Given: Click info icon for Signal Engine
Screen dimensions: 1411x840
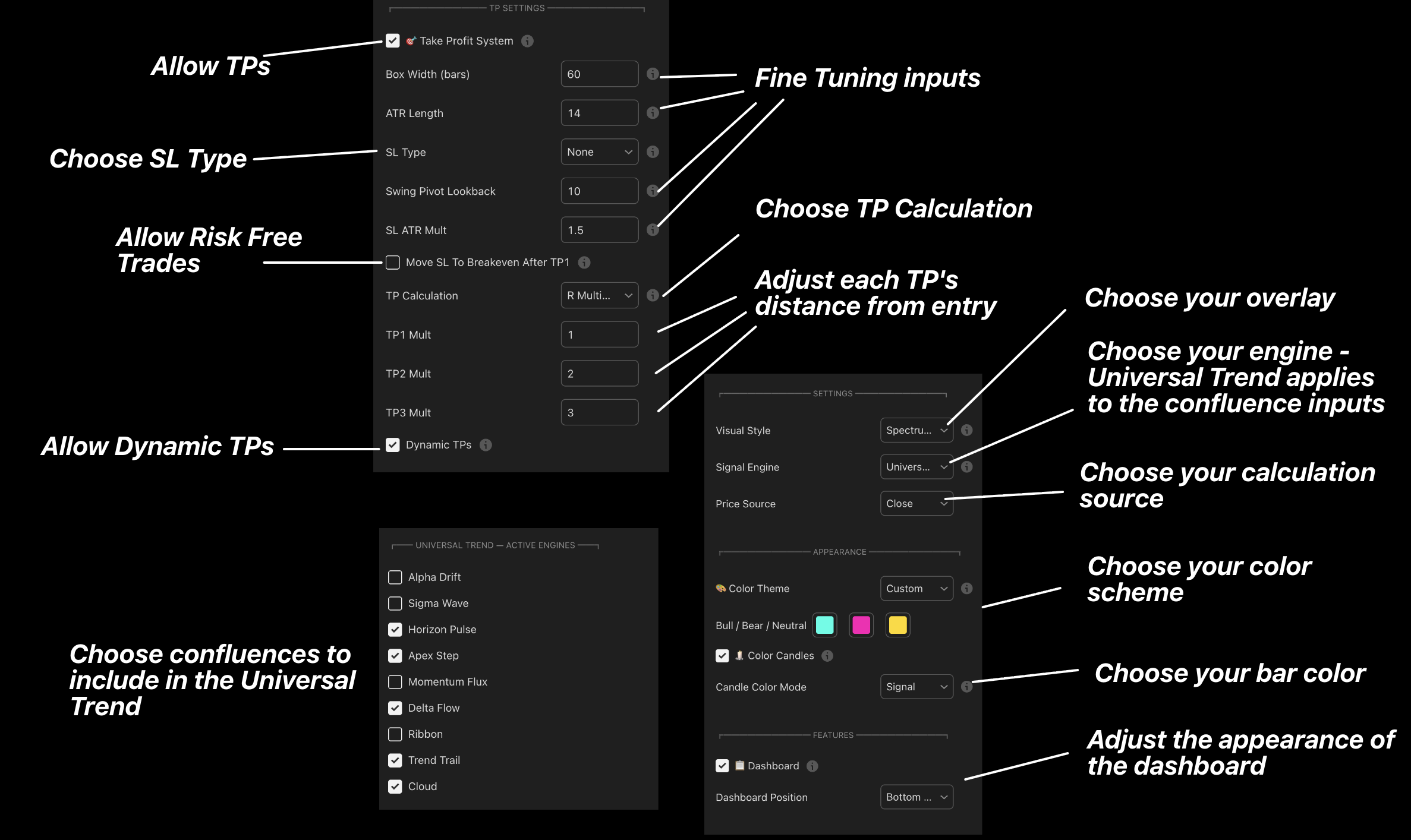Looking at the screenshot, I should click(967, 467).
